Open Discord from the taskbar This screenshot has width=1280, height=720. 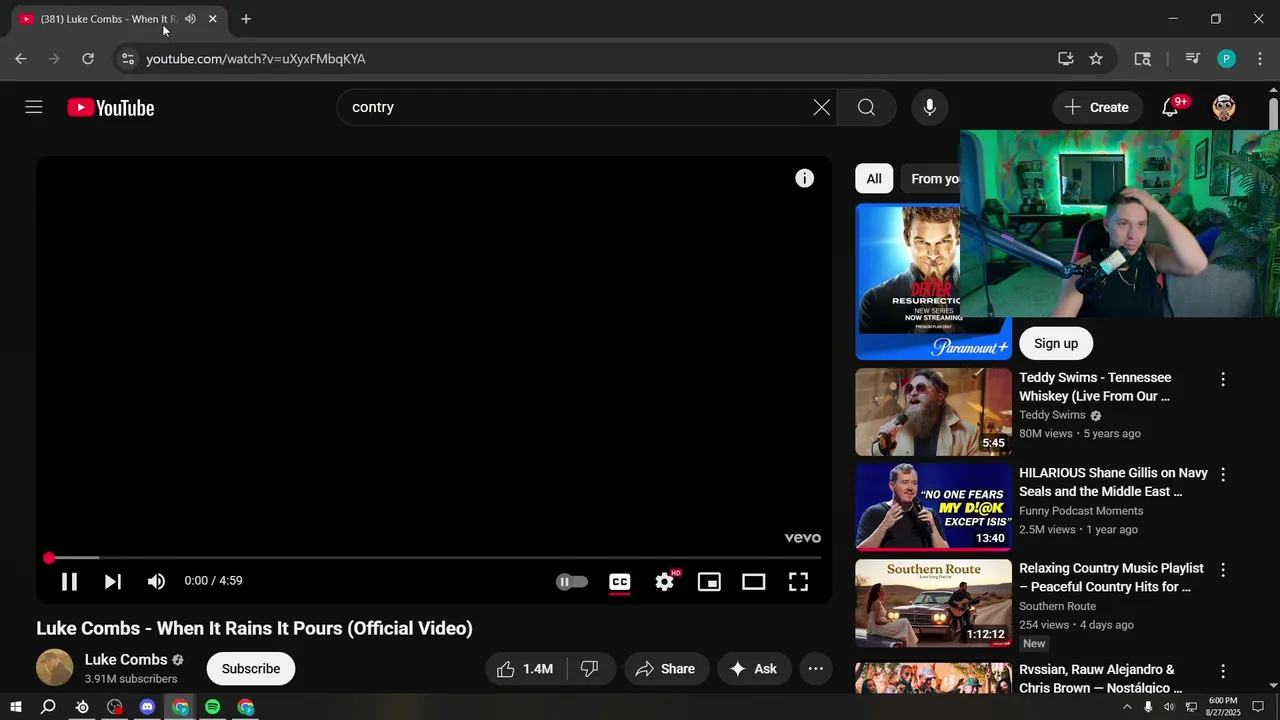tap(147, 707)
